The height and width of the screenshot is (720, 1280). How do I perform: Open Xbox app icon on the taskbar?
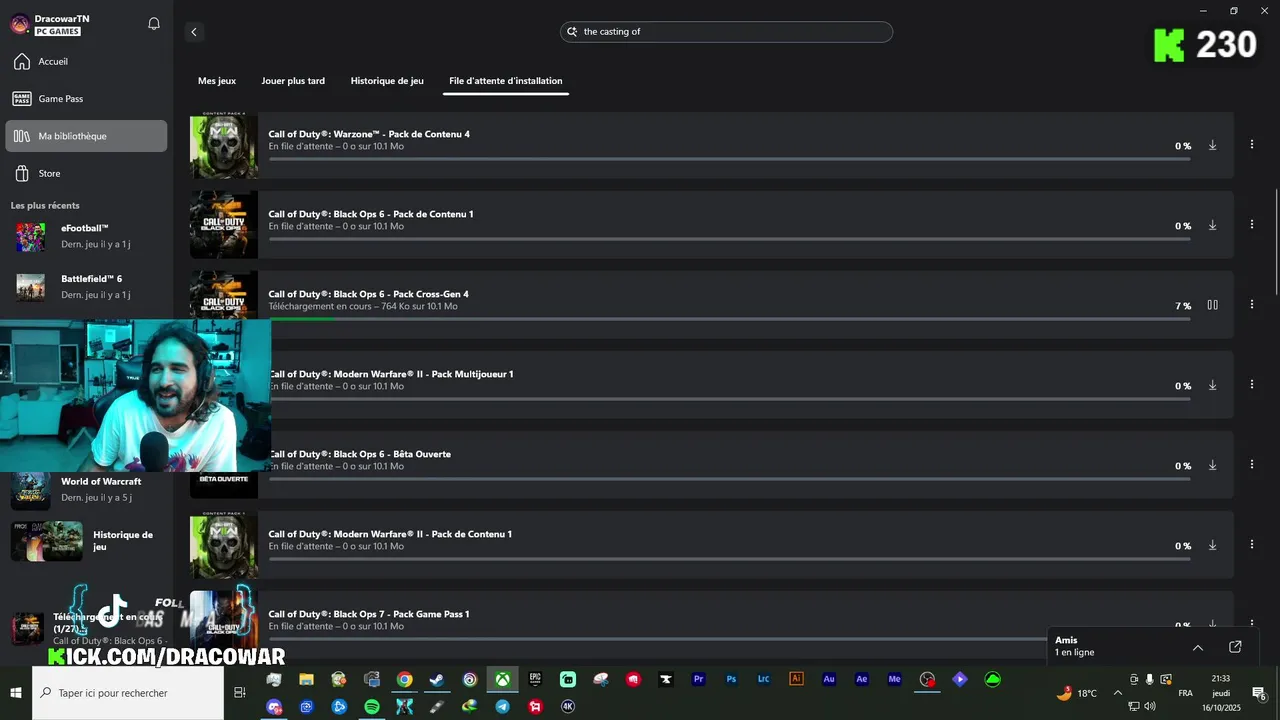coord(502,680)
